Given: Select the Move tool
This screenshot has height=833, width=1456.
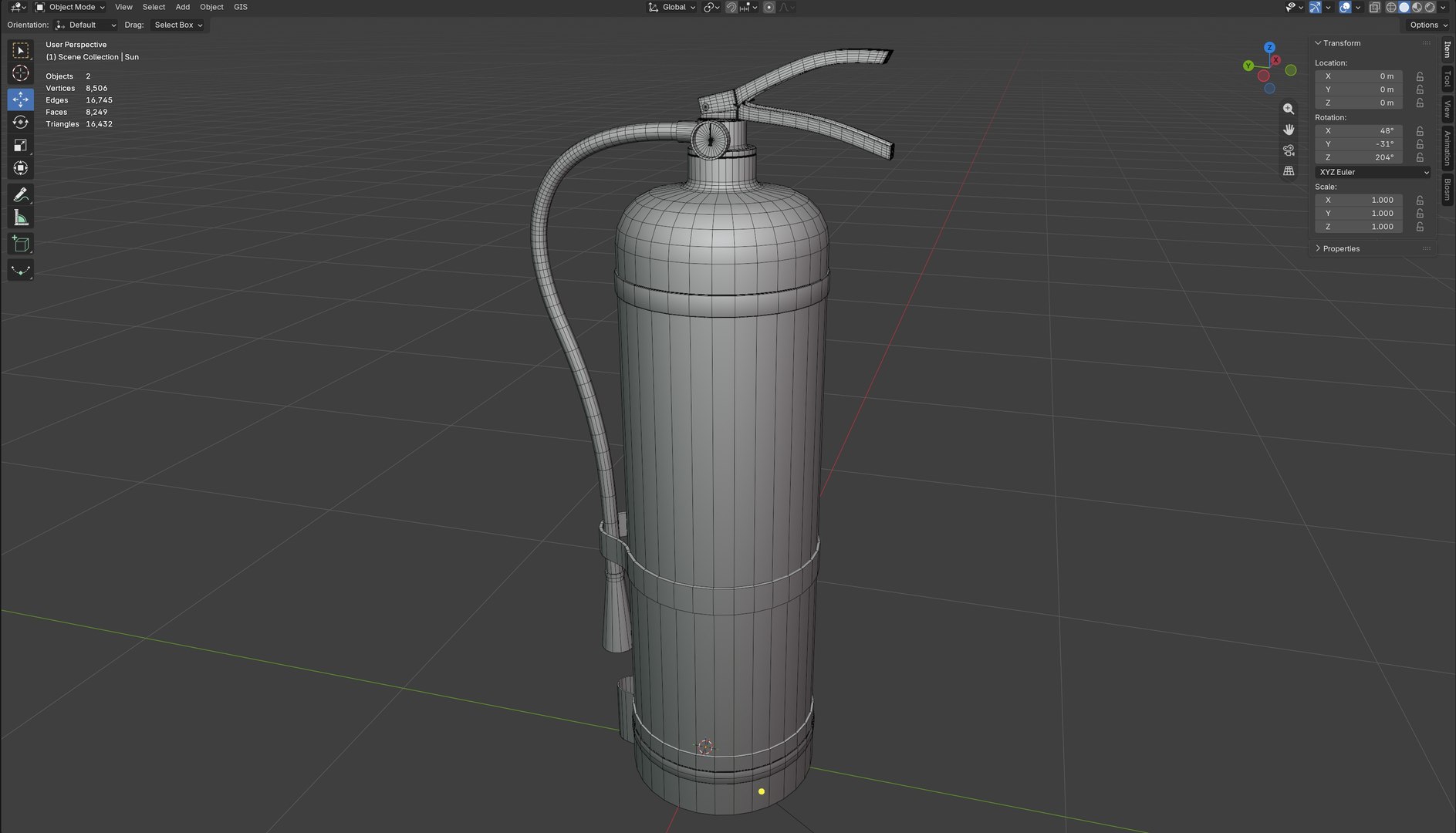Looking at the screenshot, I should coord(21,99).
